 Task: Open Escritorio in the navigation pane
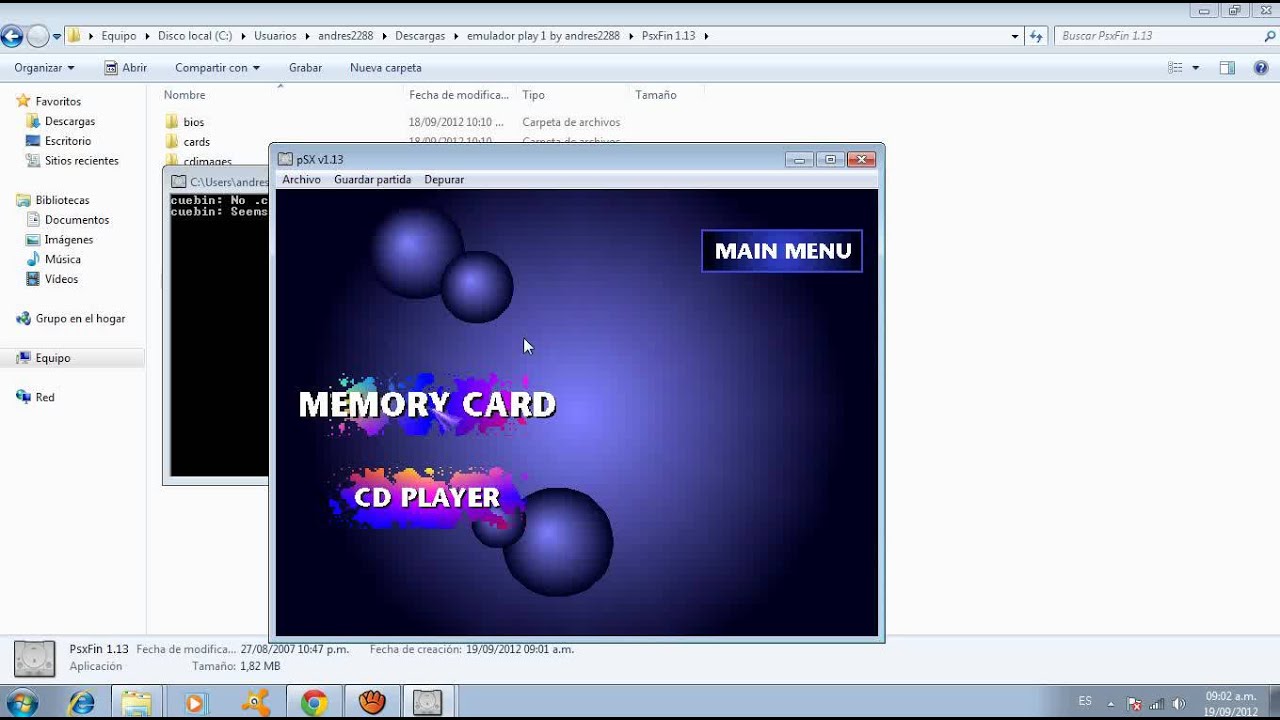pos(68,141)
